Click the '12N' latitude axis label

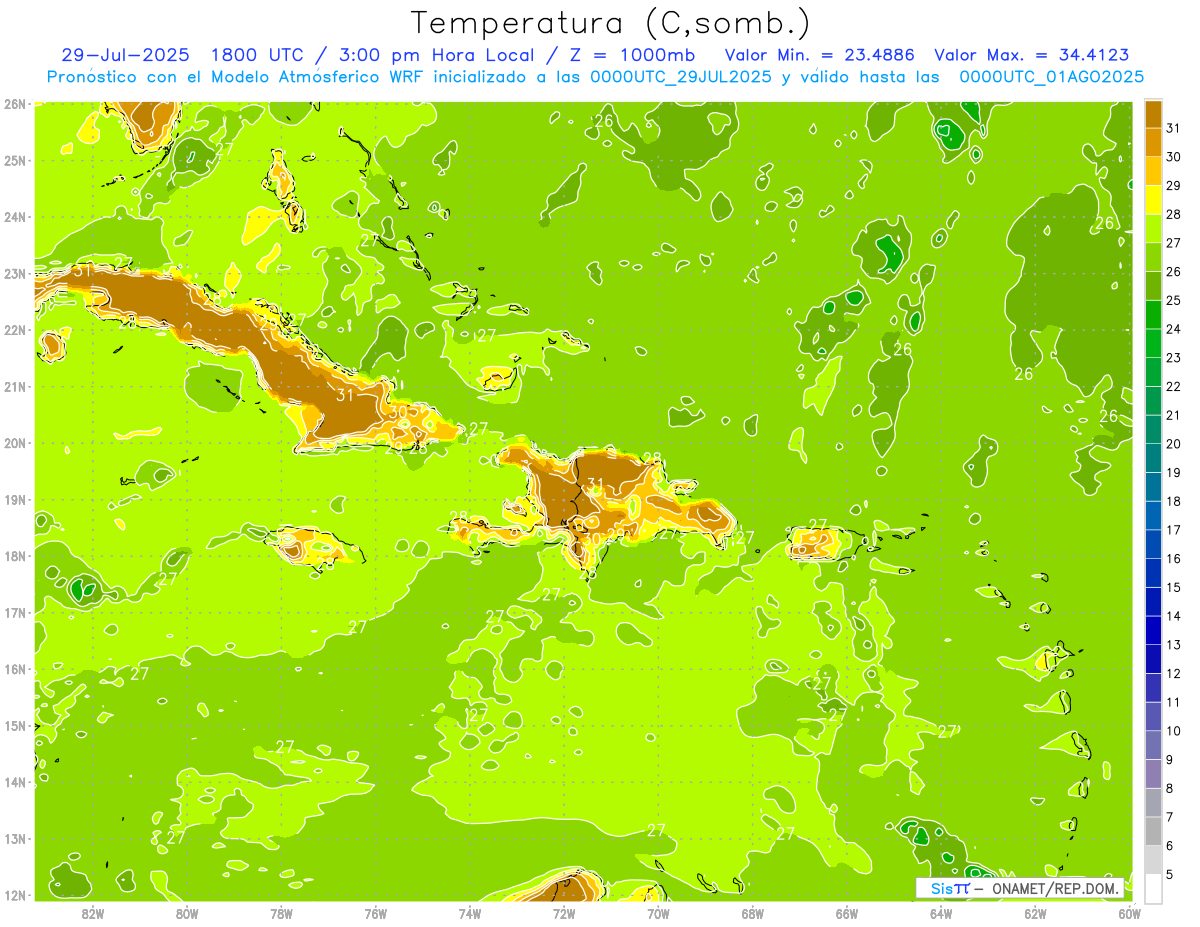[14, 895]
